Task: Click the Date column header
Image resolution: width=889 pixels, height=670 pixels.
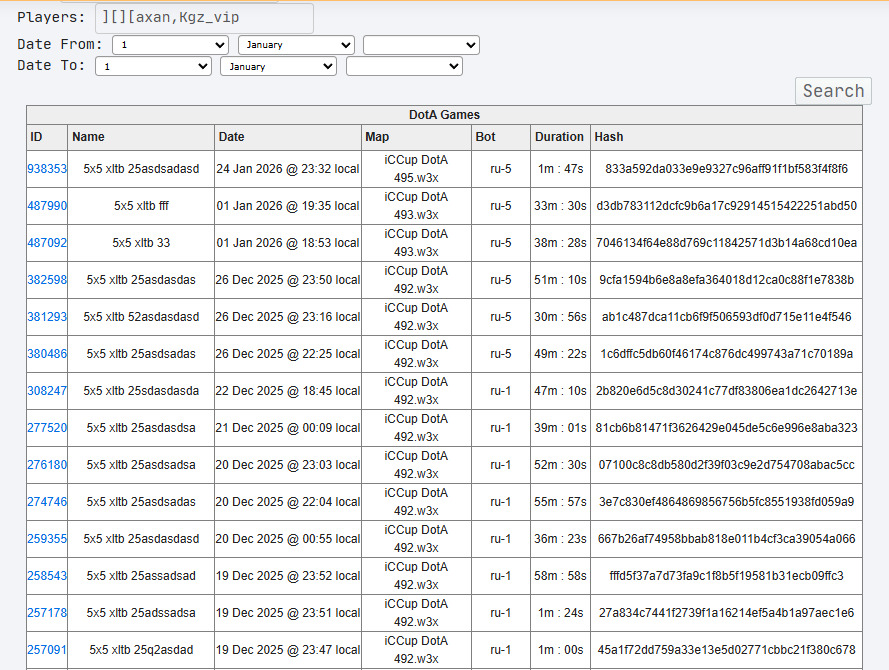Action: (288, 137)
